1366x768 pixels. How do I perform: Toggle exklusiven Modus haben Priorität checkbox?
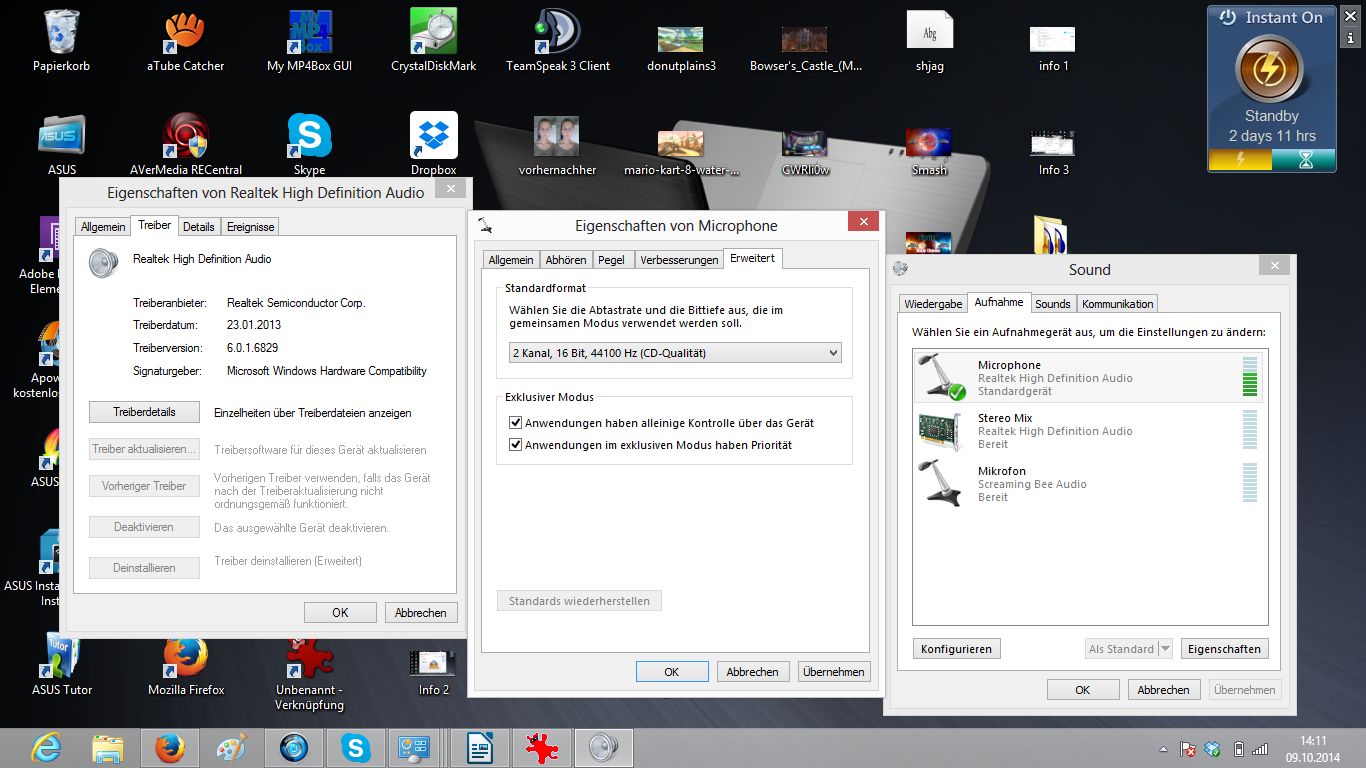click(x=516, y=444)
